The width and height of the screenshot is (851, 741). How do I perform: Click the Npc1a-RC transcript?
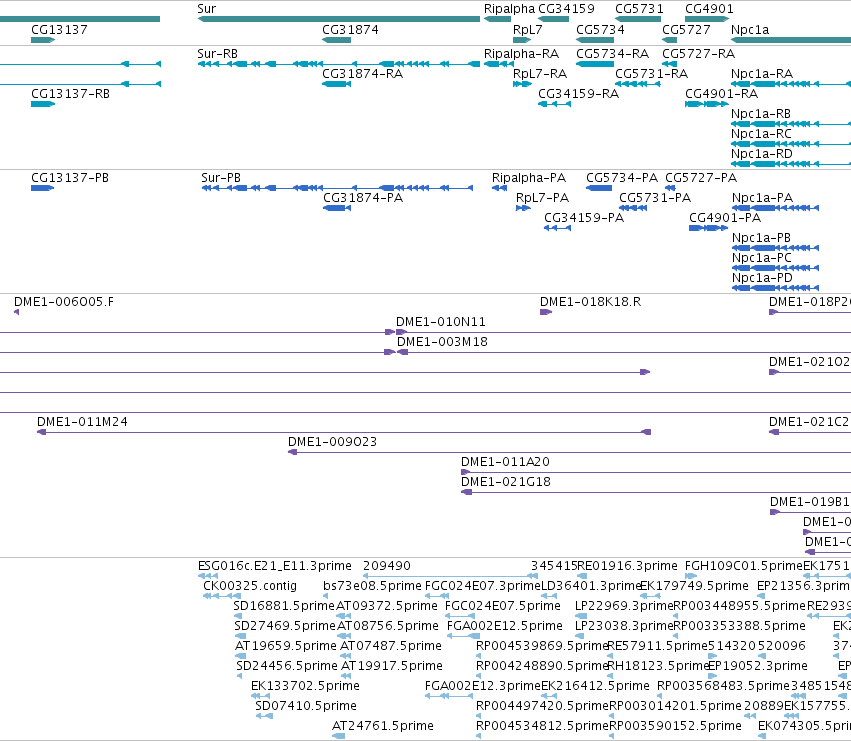coord(791,144)
